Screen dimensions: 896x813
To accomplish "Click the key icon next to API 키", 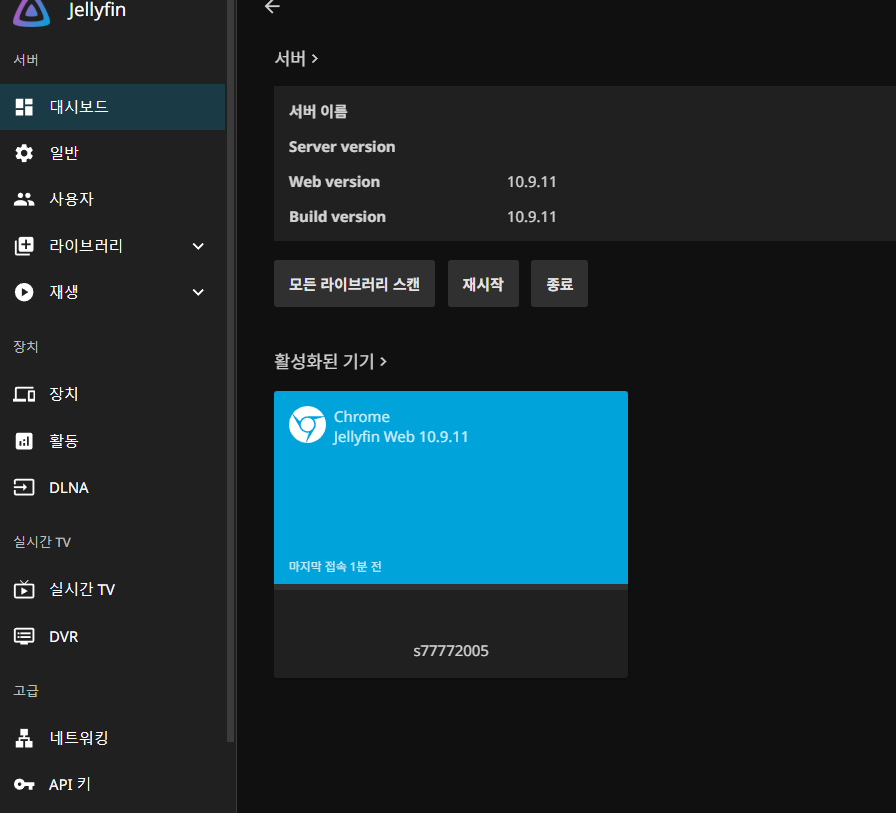I will click(x=24, y=784).
